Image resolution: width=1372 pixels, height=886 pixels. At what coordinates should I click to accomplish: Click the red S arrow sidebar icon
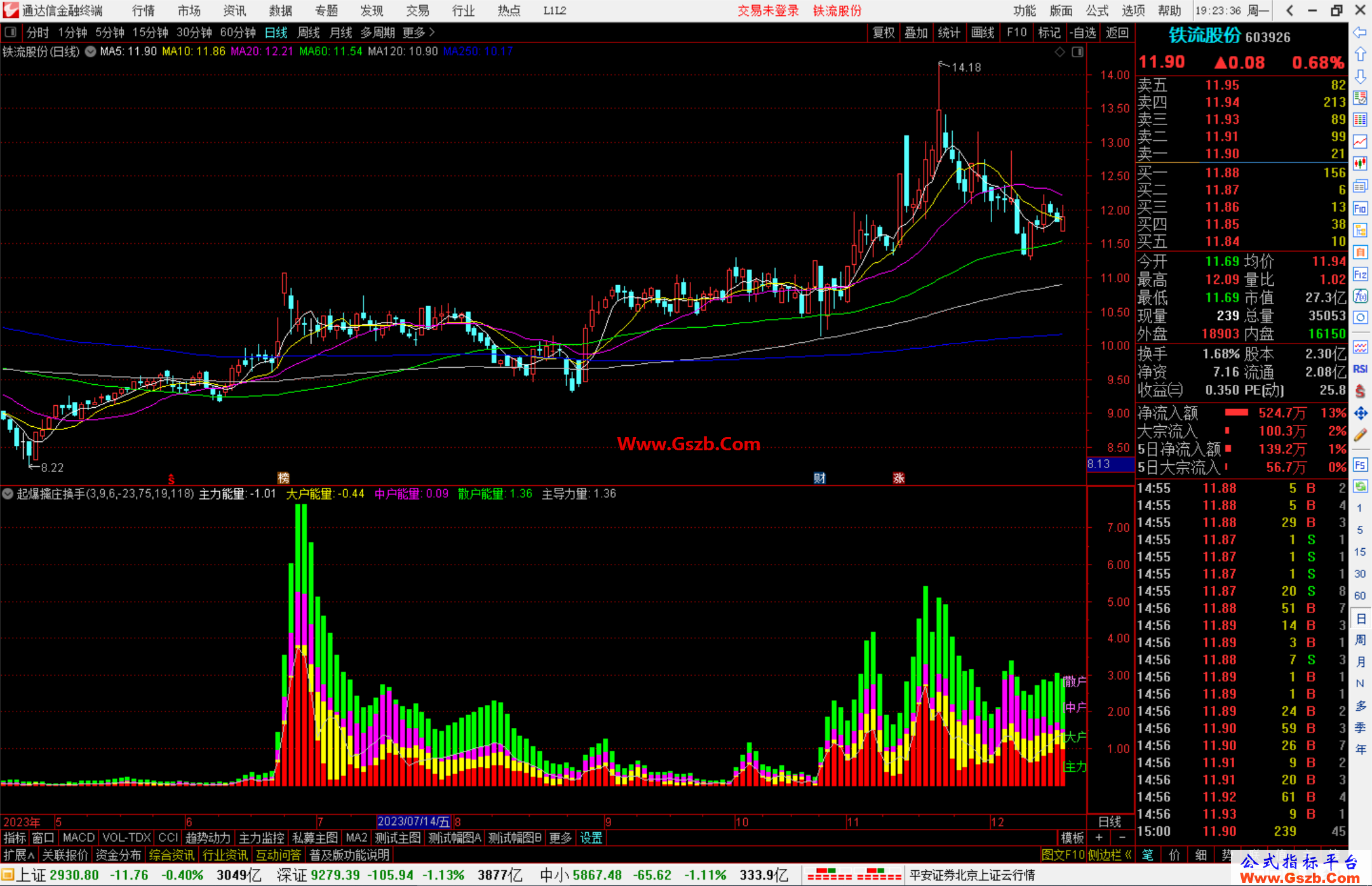[x=1360, y=391]
